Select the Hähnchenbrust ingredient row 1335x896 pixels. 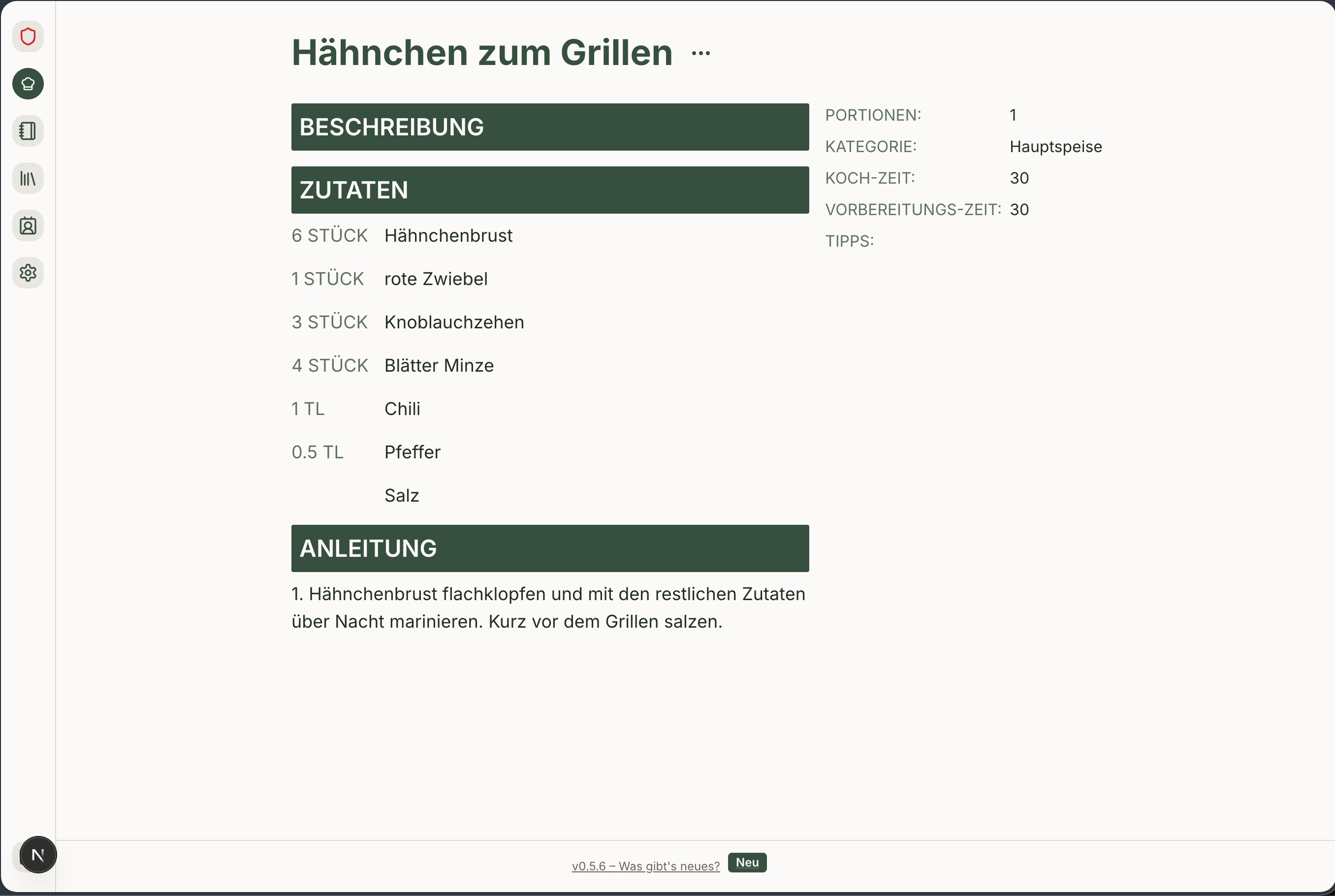click(x=448, y=235)
